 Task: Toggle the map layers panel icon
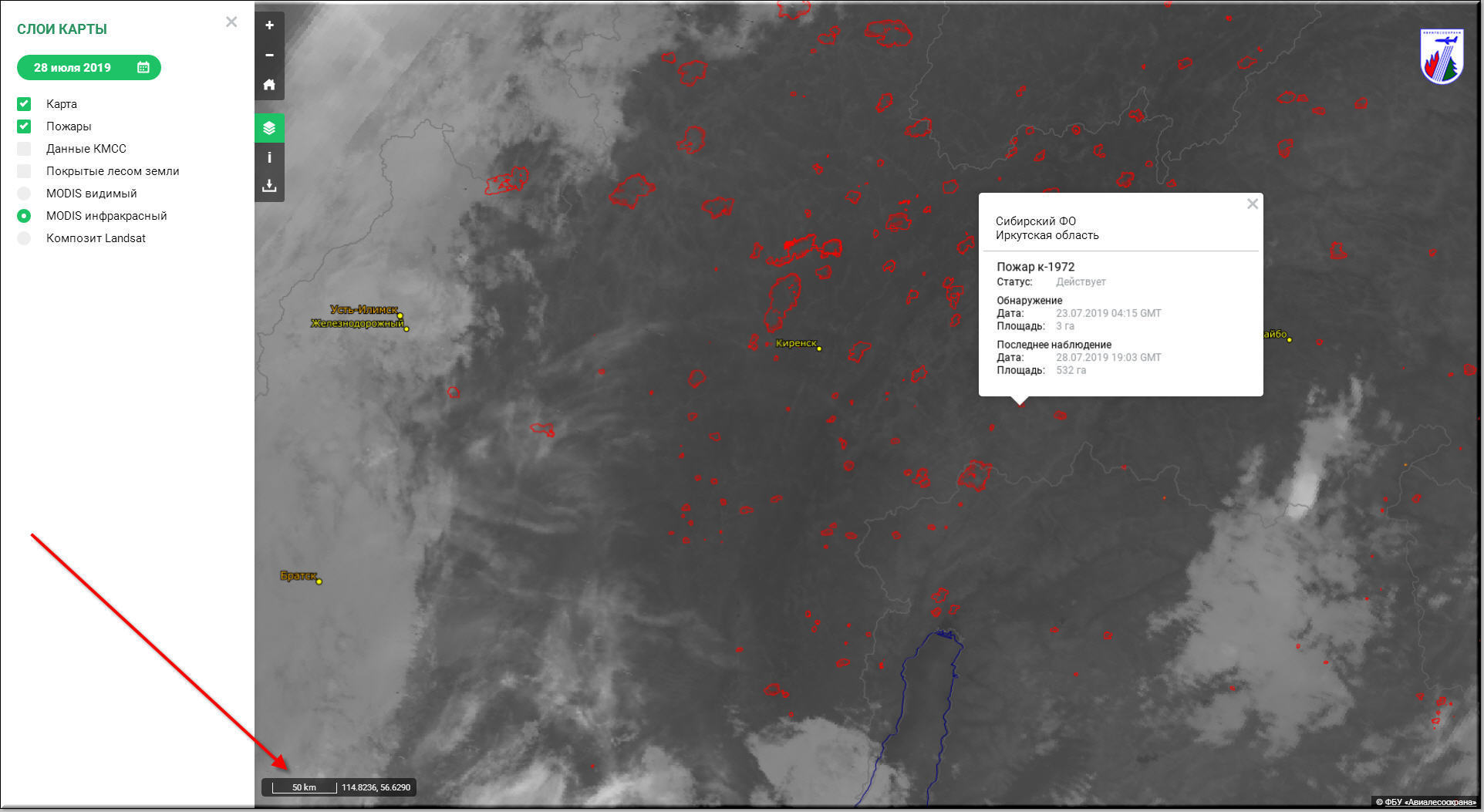tap(269, 128)
